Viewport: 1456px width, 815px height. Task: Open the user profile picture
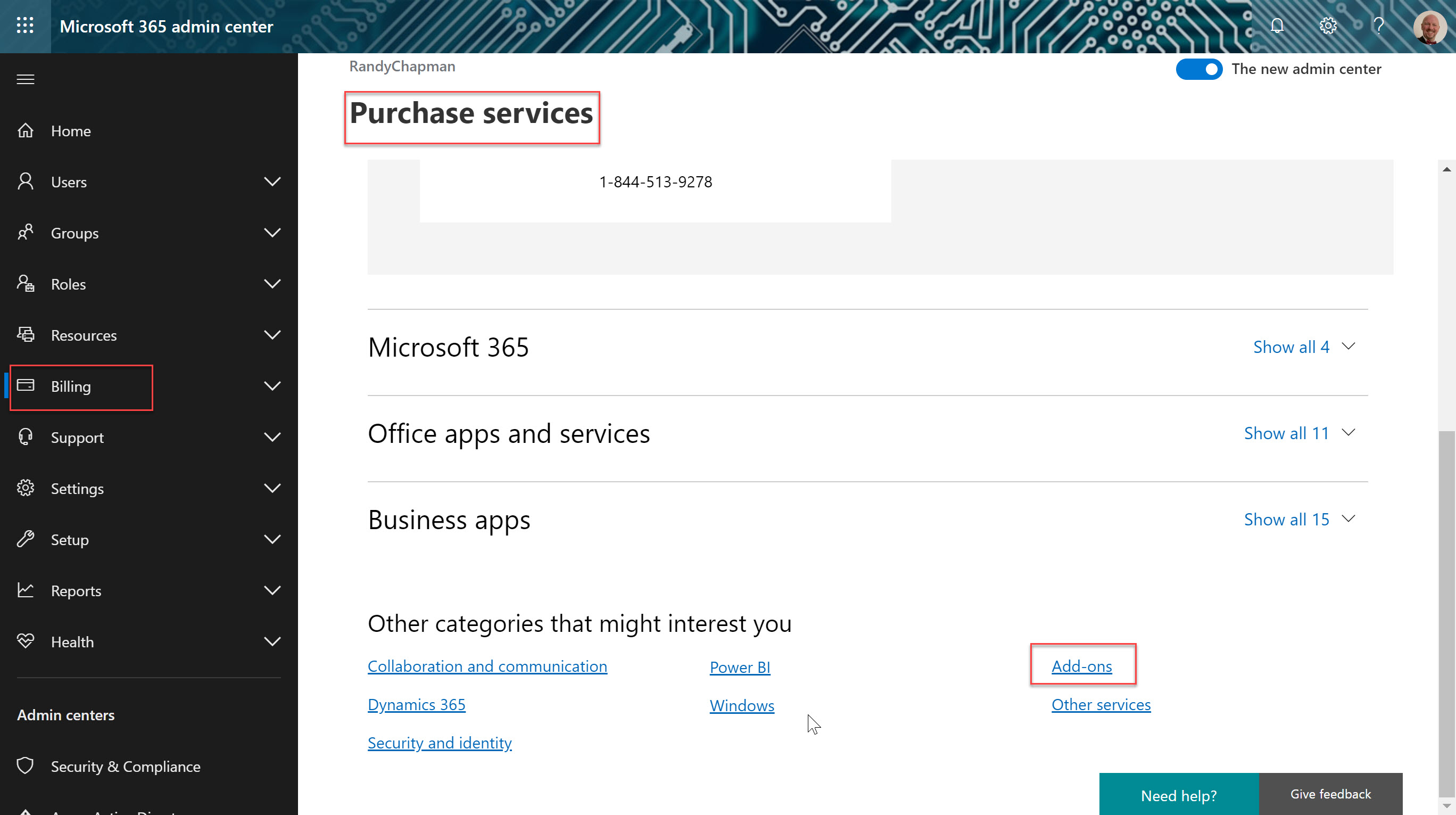(1429, 26)
